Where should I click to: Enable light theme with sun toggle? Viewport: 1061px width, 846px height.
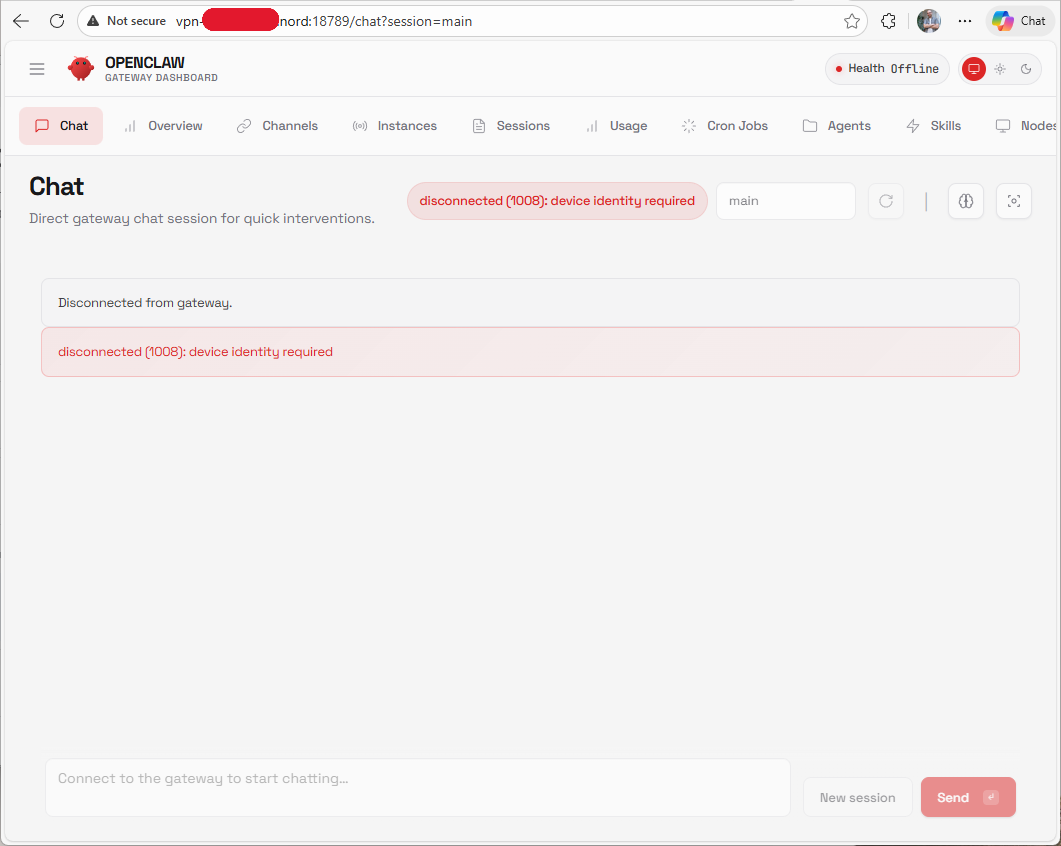point(999,69)
